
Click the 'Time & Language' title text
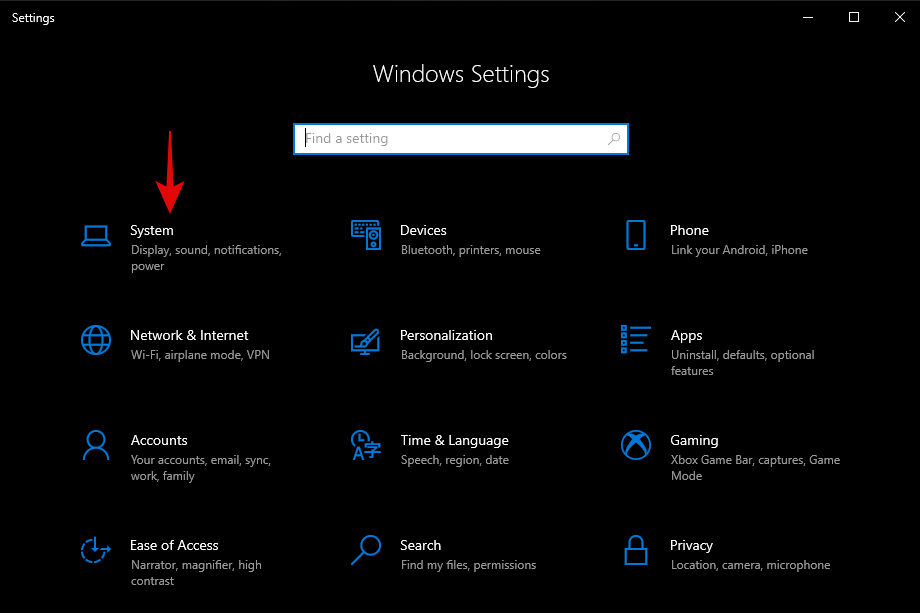(x=454, y=440)
